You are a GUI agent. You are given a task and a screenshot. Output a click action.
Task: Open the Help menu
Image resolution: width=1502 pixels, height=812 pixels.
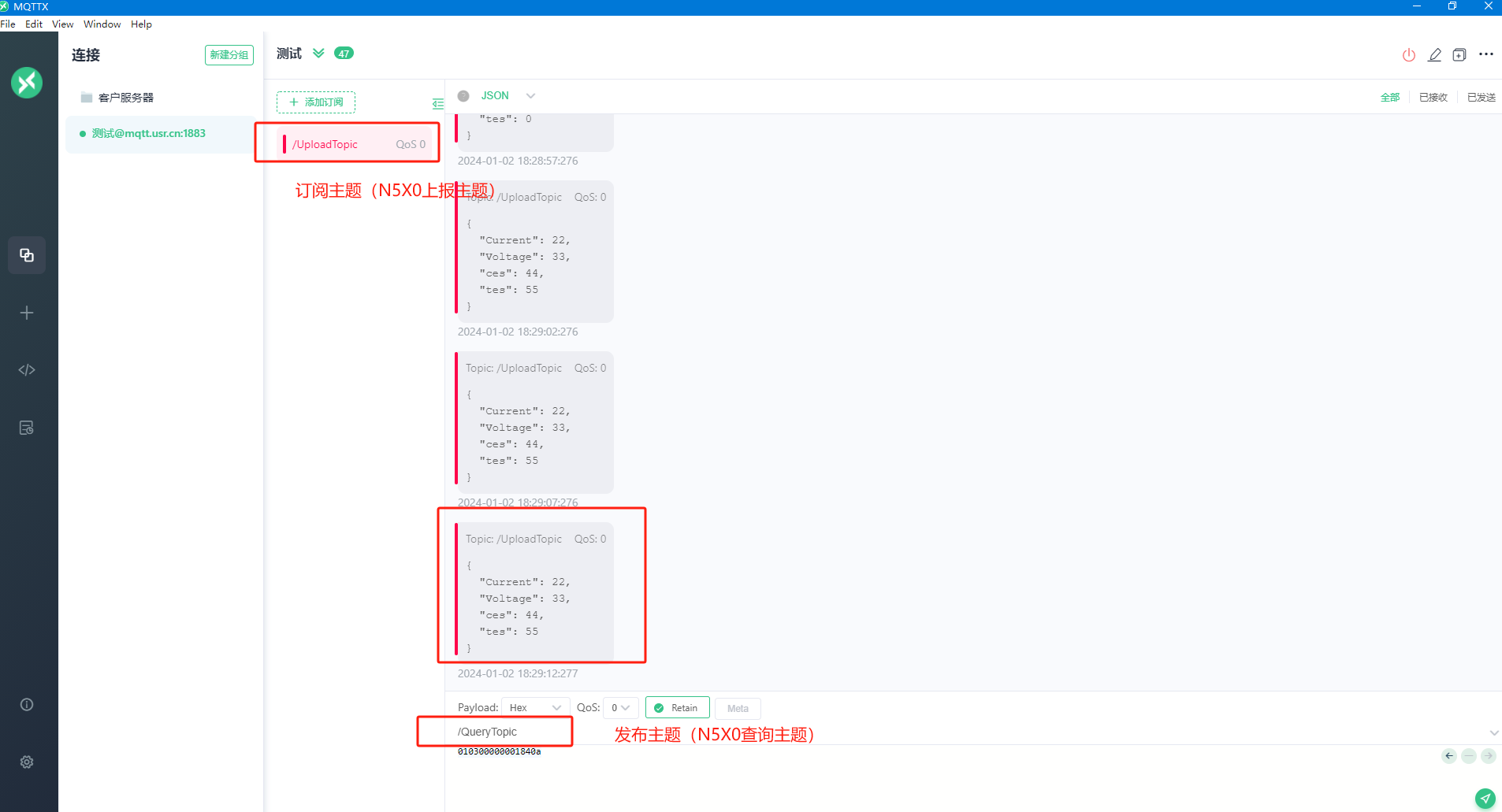[x=142, y=24]
